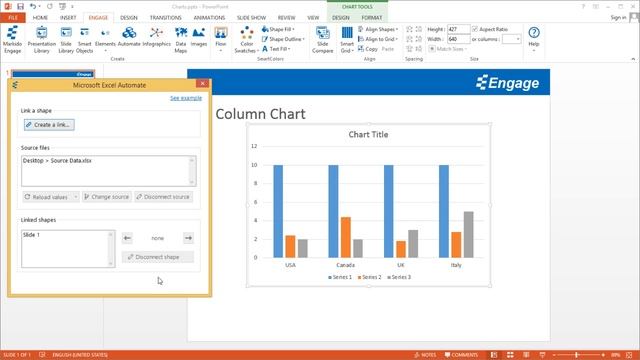640x360 pixels.
Task: Open the See example link
Action: point(186,98)
